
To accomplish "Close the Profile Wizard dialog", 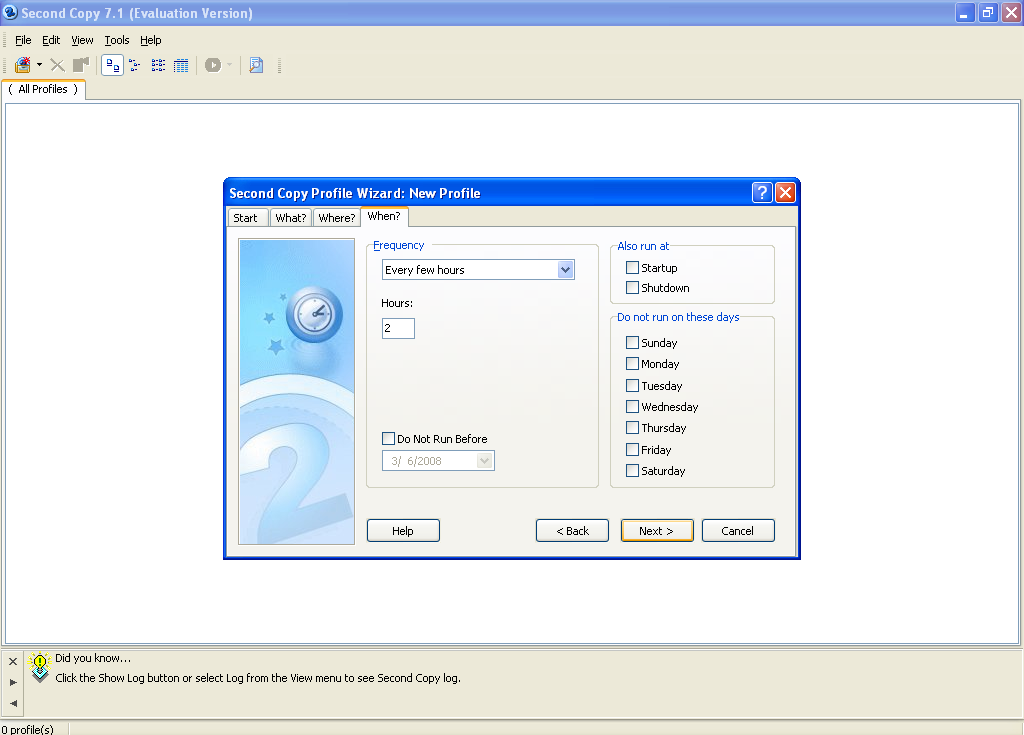I will pos(785,193).
